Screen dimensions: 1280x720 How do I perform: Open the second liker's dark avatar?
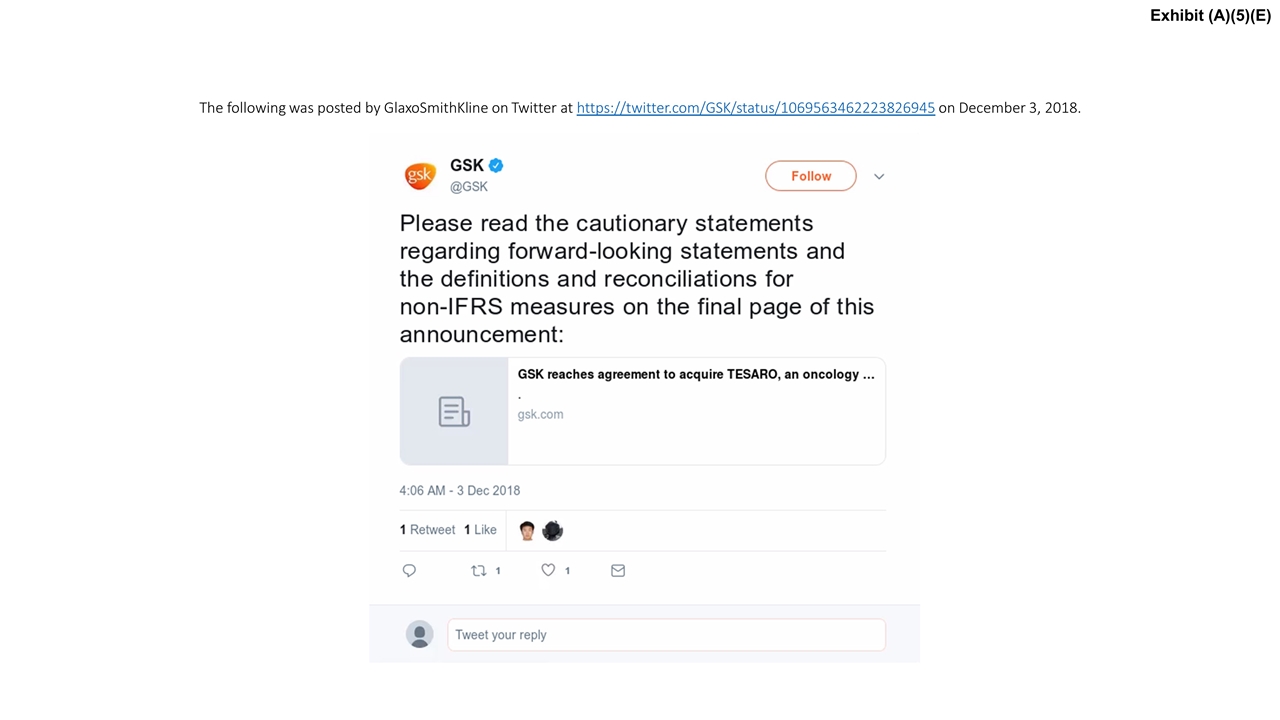click(552, 530)
